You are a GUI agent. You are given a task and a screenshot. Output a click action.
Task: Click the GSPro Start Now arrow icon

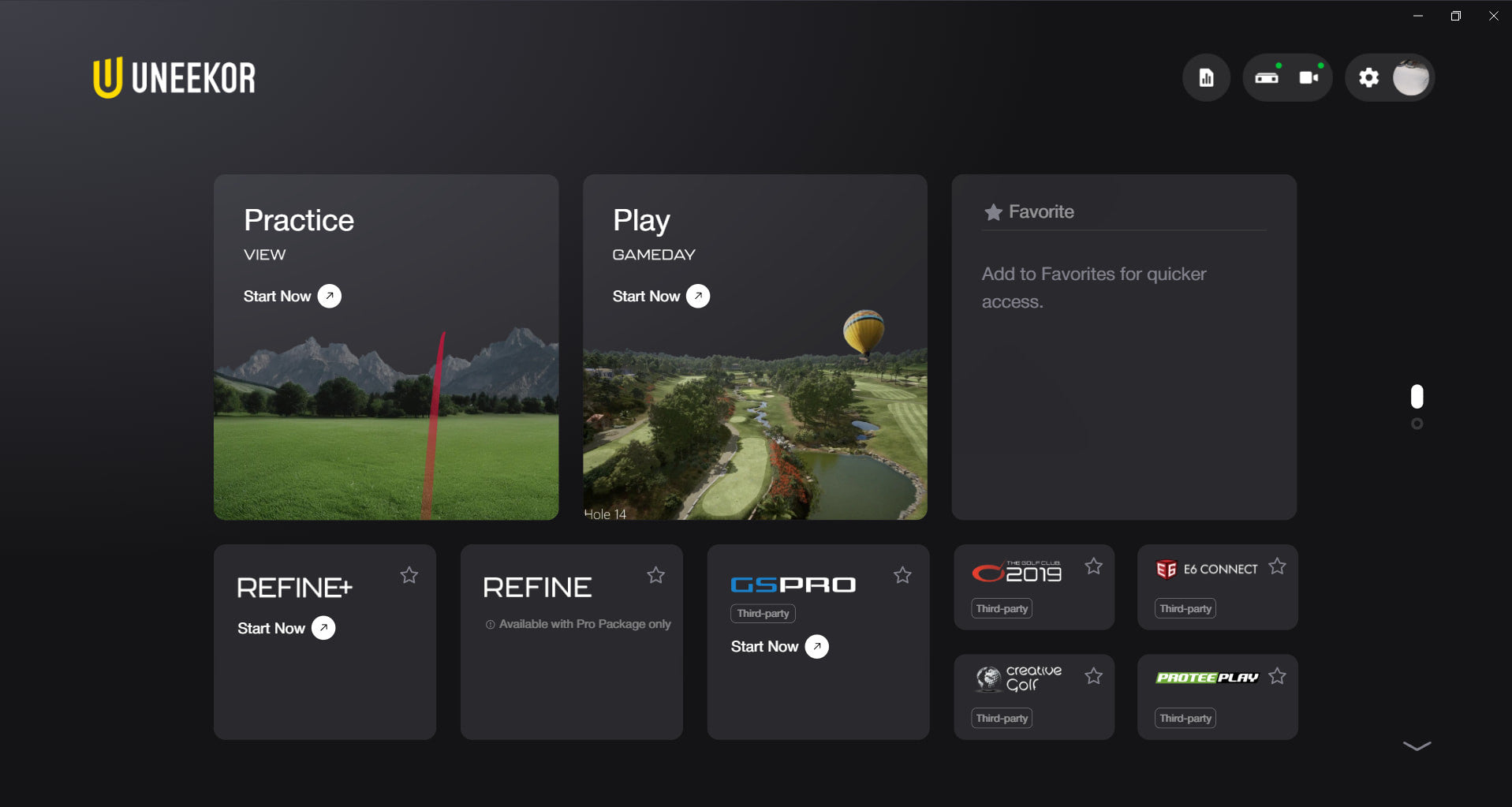(x=817, y=646)
